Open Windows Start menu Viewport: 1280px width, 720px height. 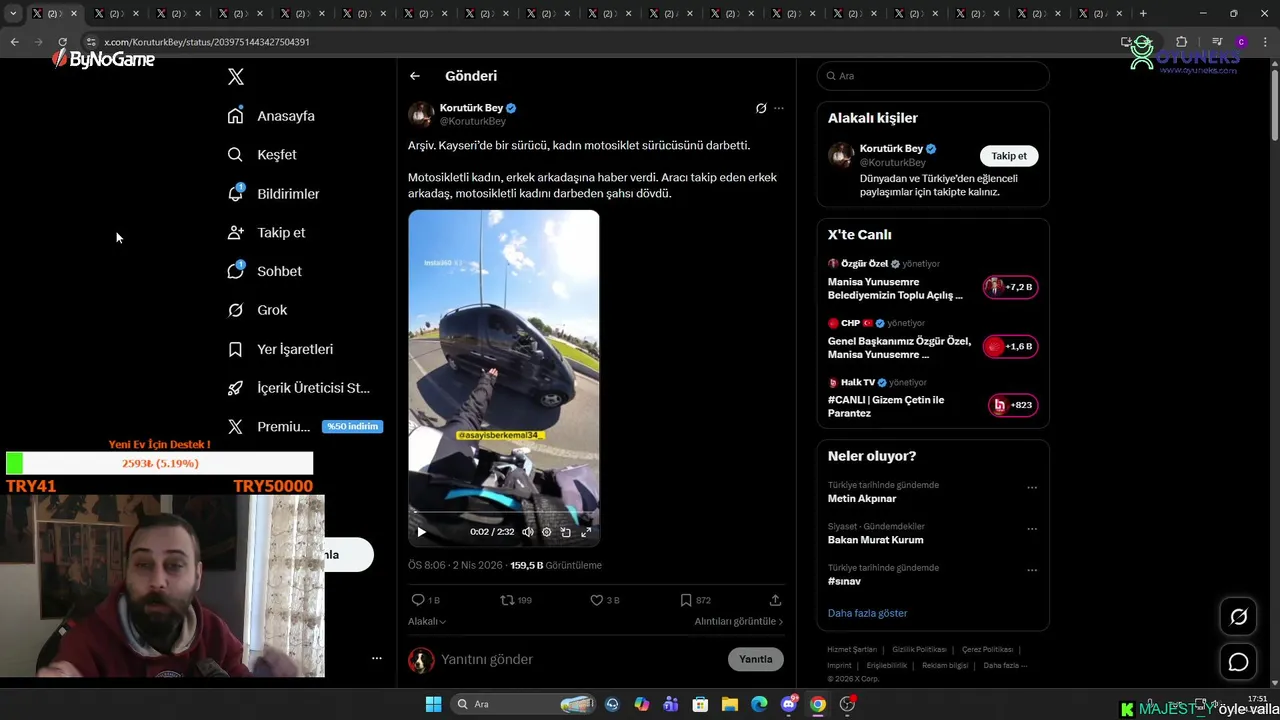(433, 704)
